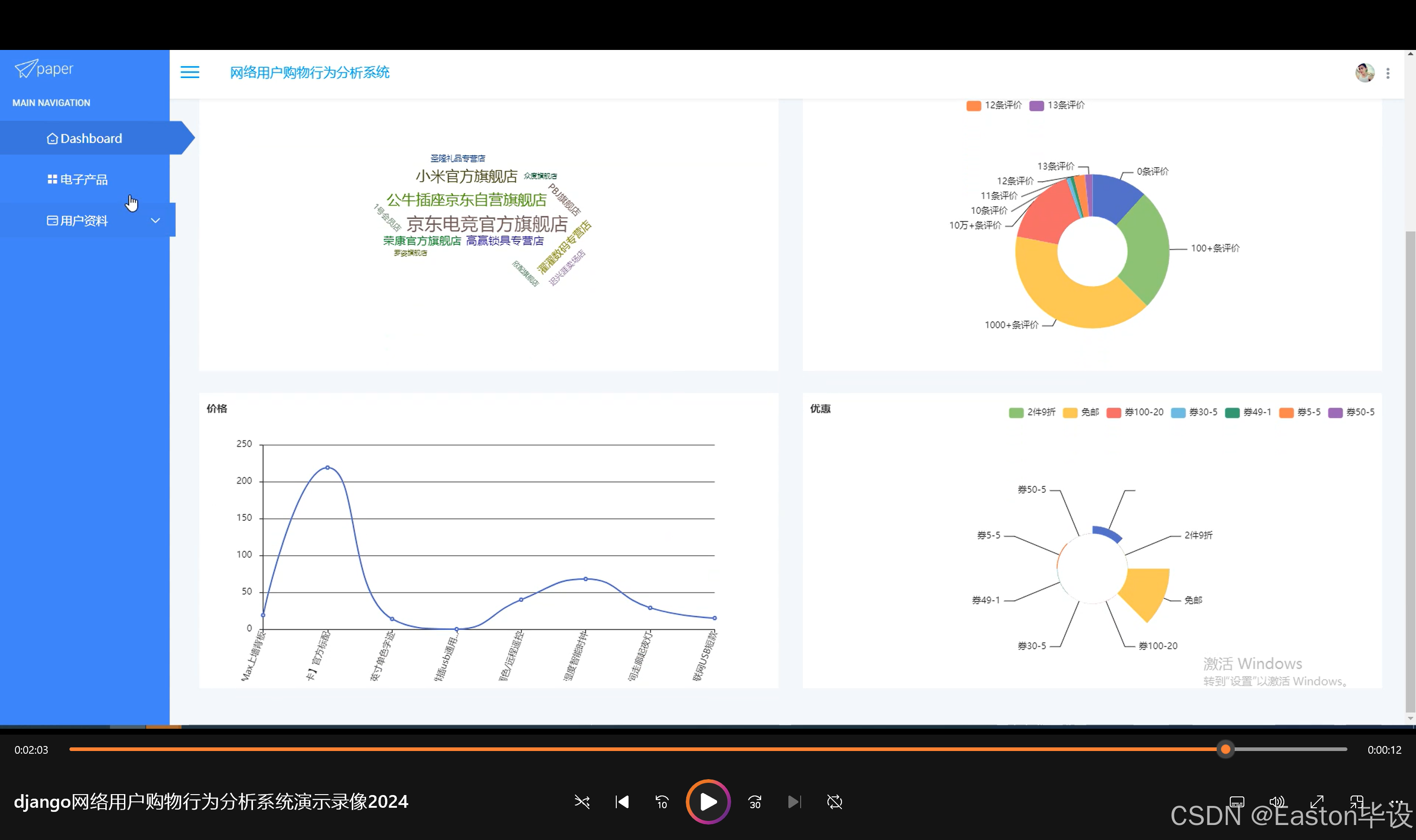Image resolution: width=1416 pixels, height=840 pixels.
Task: Click the line chart point near 70
Action: pos(585,578)
